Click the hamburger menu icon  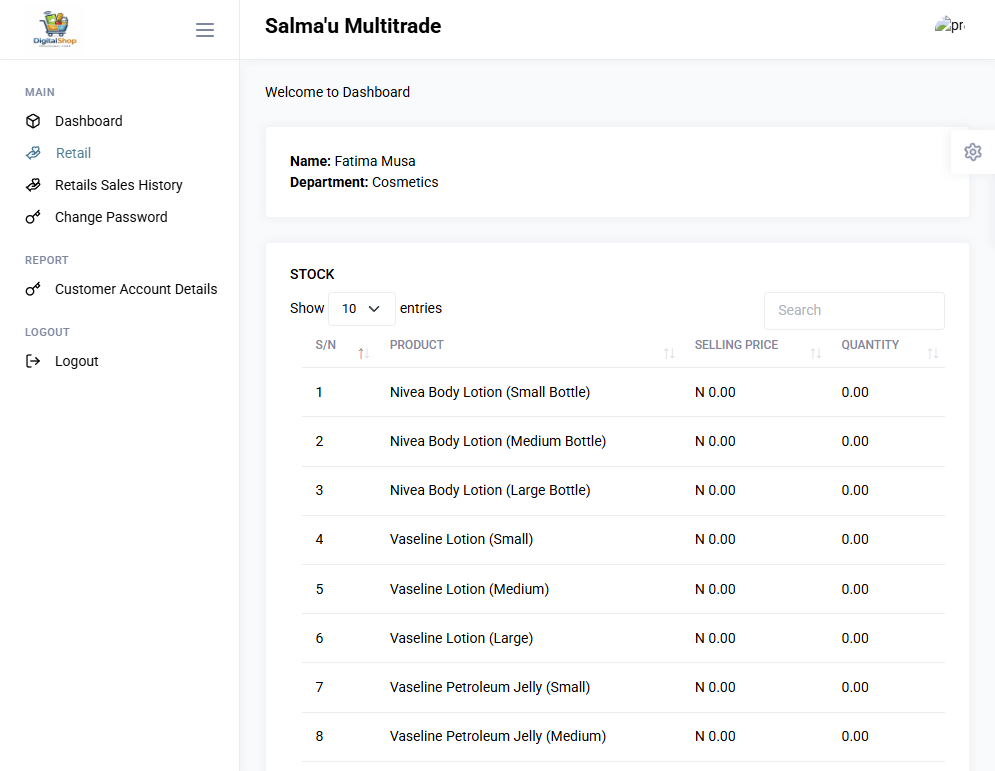(204, 30)
